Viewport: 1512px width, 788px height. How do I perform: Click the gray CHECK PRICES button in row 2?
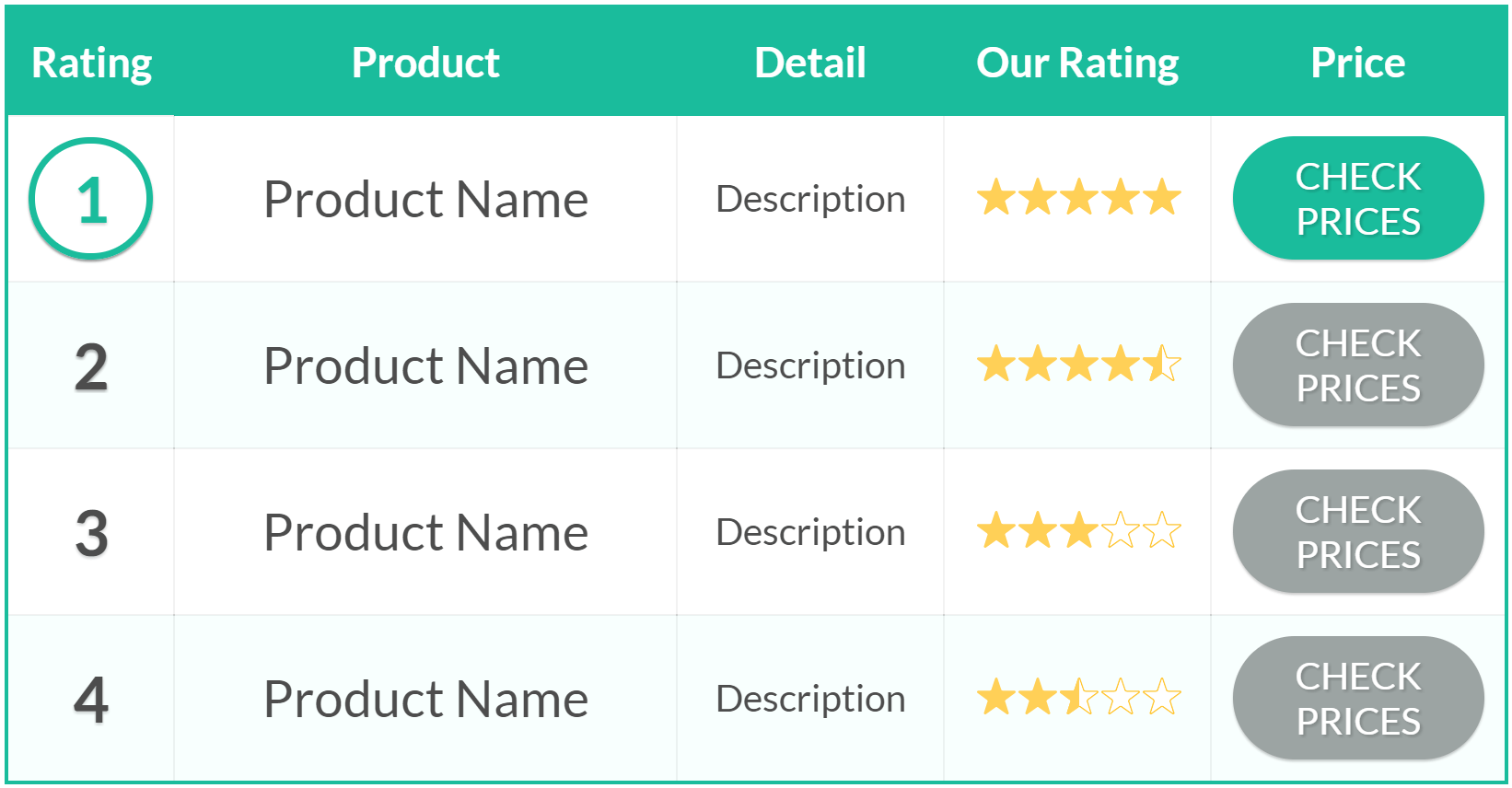coord(1358,365)
